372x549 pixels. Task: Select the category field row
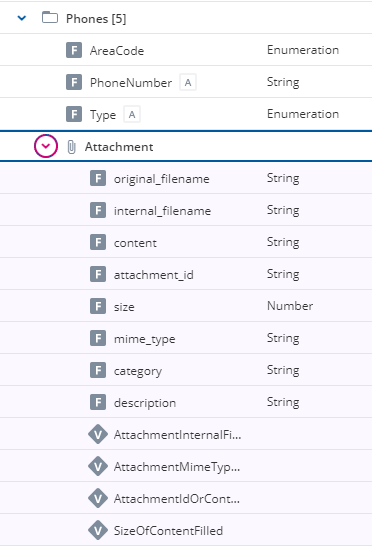[x=186, y=370]
